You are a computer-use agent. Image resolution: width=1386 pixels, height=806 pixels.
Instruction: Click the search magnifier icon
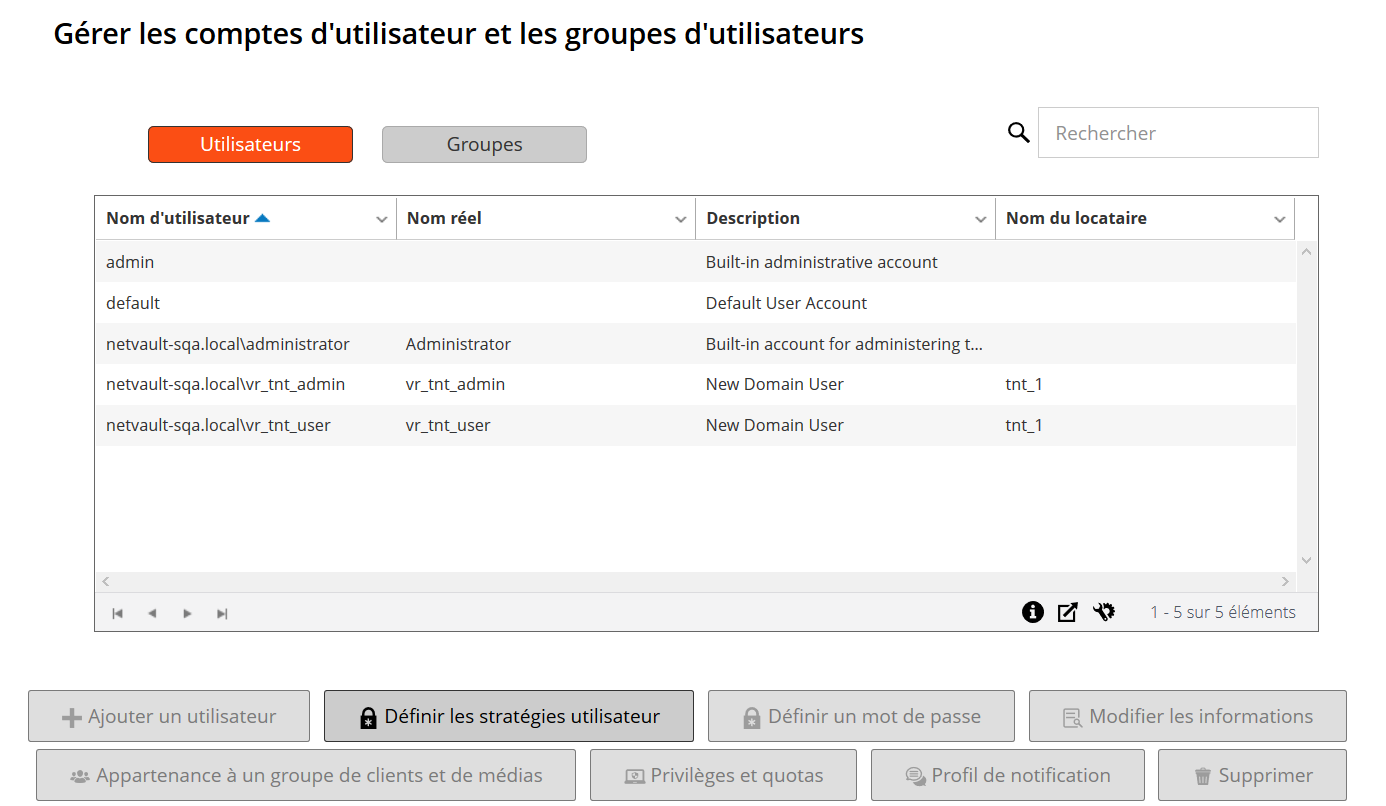pyautogui.click(x=1018, y=133)
